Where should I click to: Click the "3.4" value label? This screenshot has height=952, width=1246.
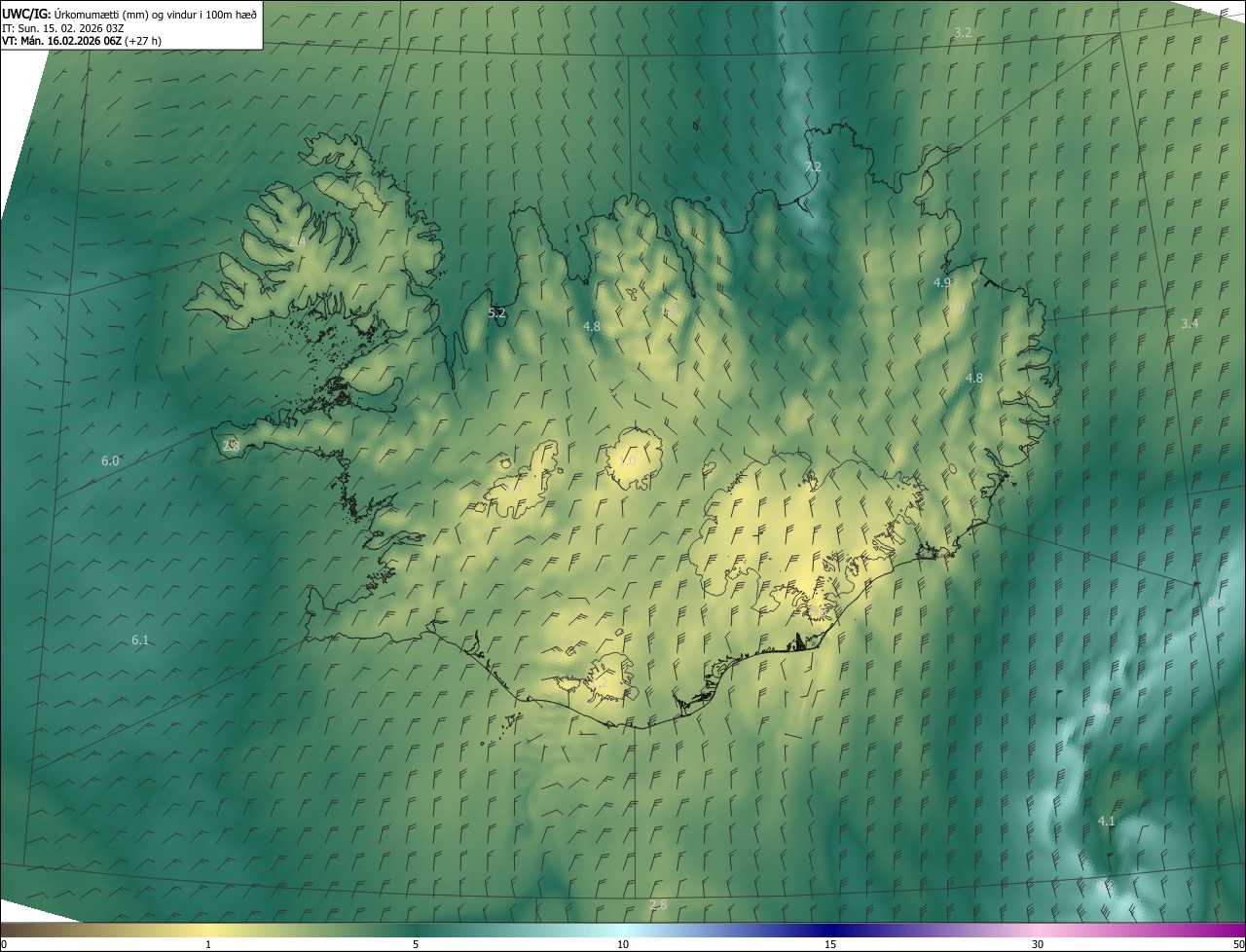[1190, 323]
